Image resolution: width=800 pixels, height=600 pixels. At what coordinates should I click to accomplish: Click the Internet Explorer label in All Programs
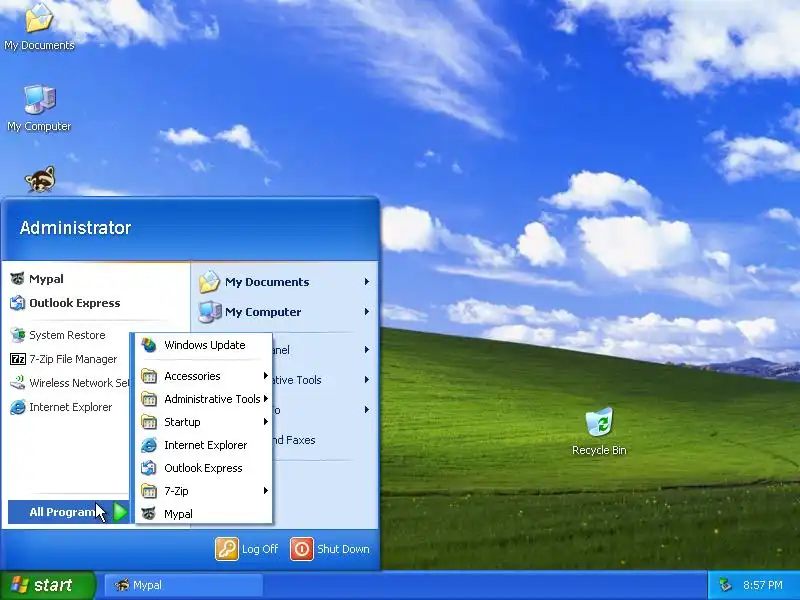click(206, 445)
